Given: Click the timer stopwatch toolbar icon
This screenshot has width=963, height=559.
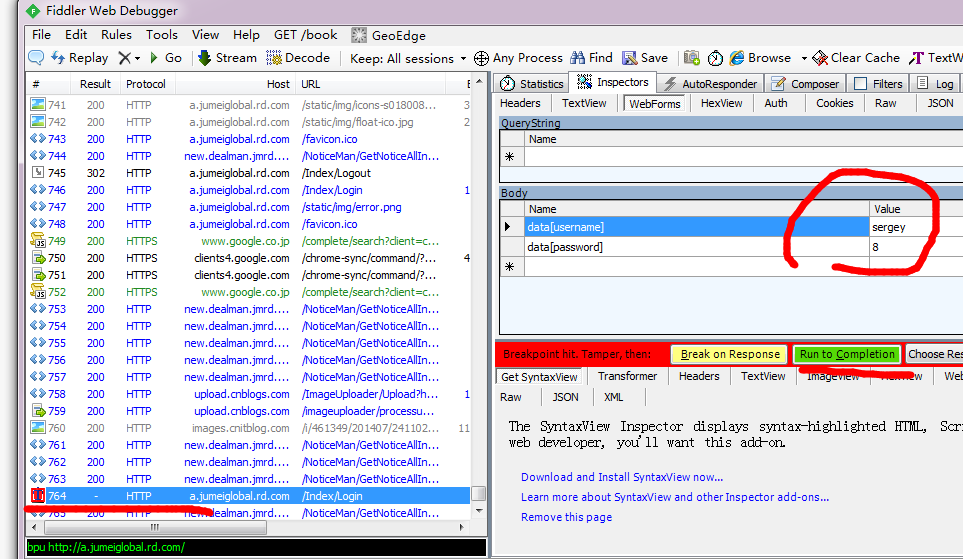Looking at the screenshot, I should (715, 58).
